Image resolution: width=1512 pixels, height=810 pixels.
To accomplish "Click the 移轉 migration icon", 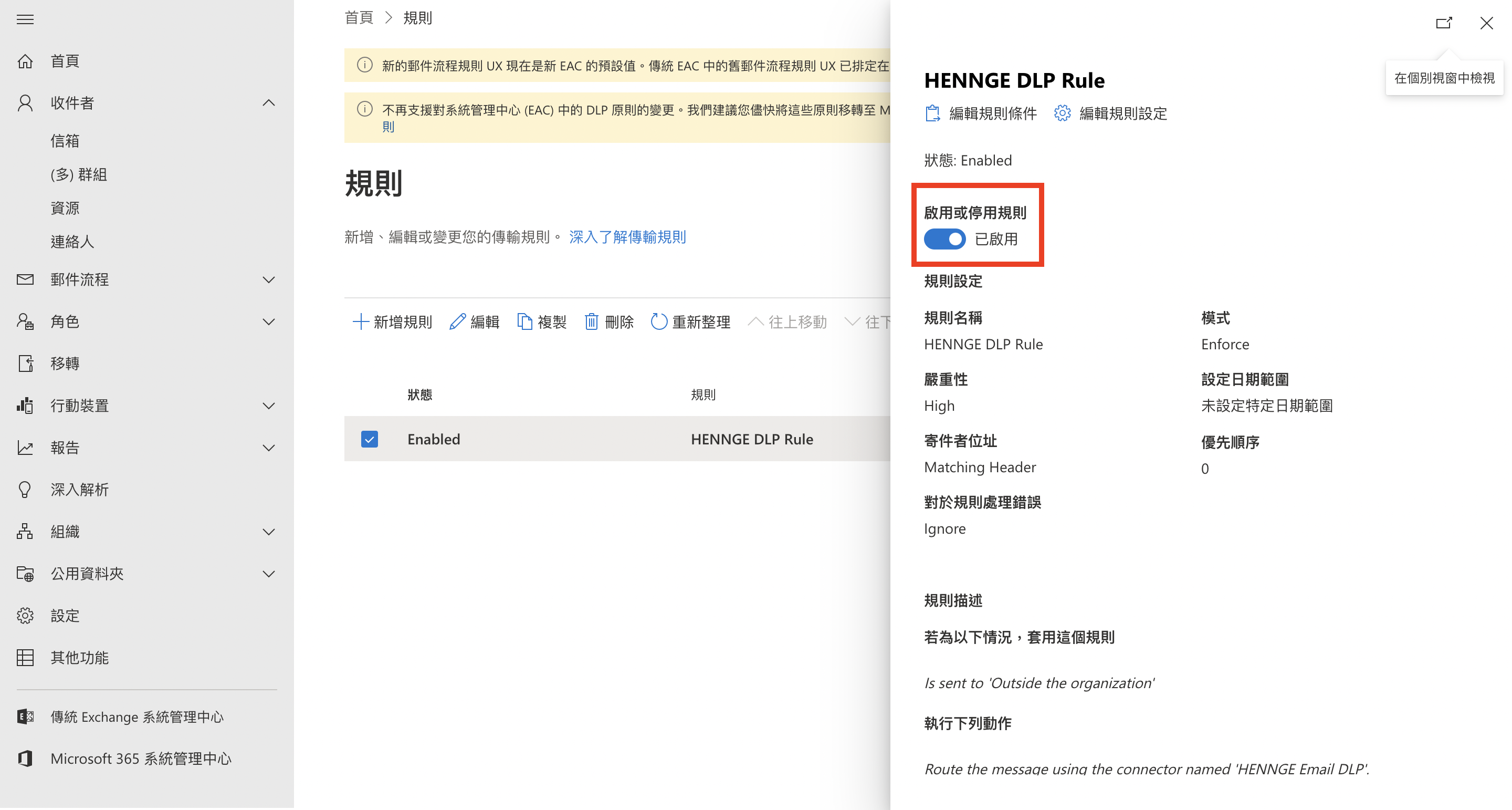I will point(25,363).
